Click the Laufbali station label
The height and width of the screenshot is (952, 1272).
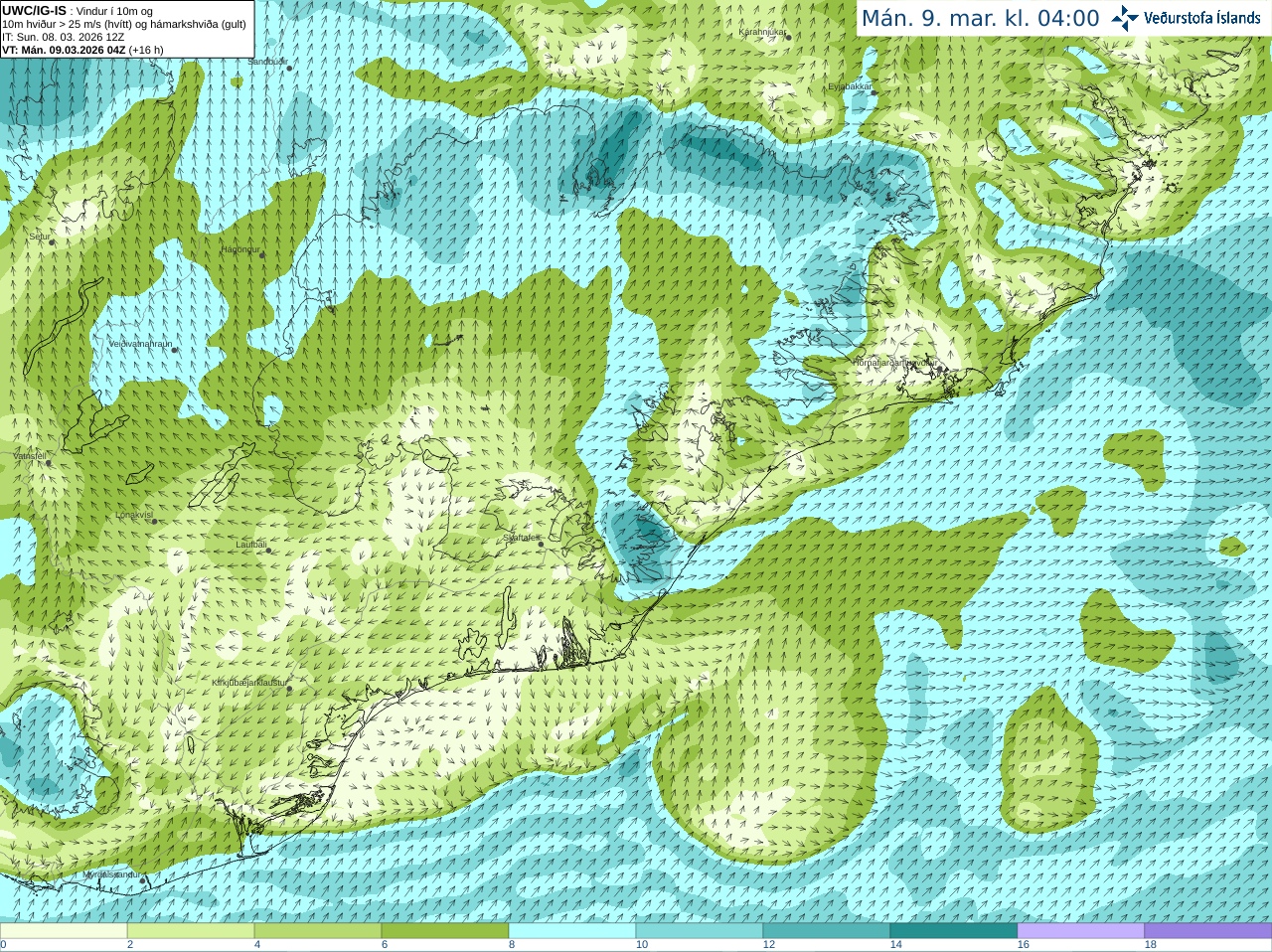[x=251, y=545]
